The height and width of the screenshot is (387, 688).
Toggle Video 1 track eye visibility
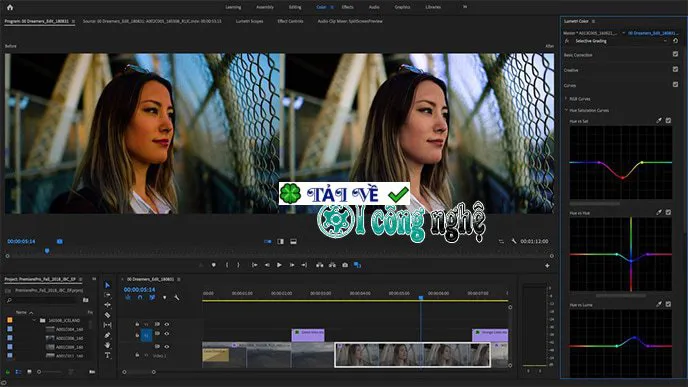167,347
